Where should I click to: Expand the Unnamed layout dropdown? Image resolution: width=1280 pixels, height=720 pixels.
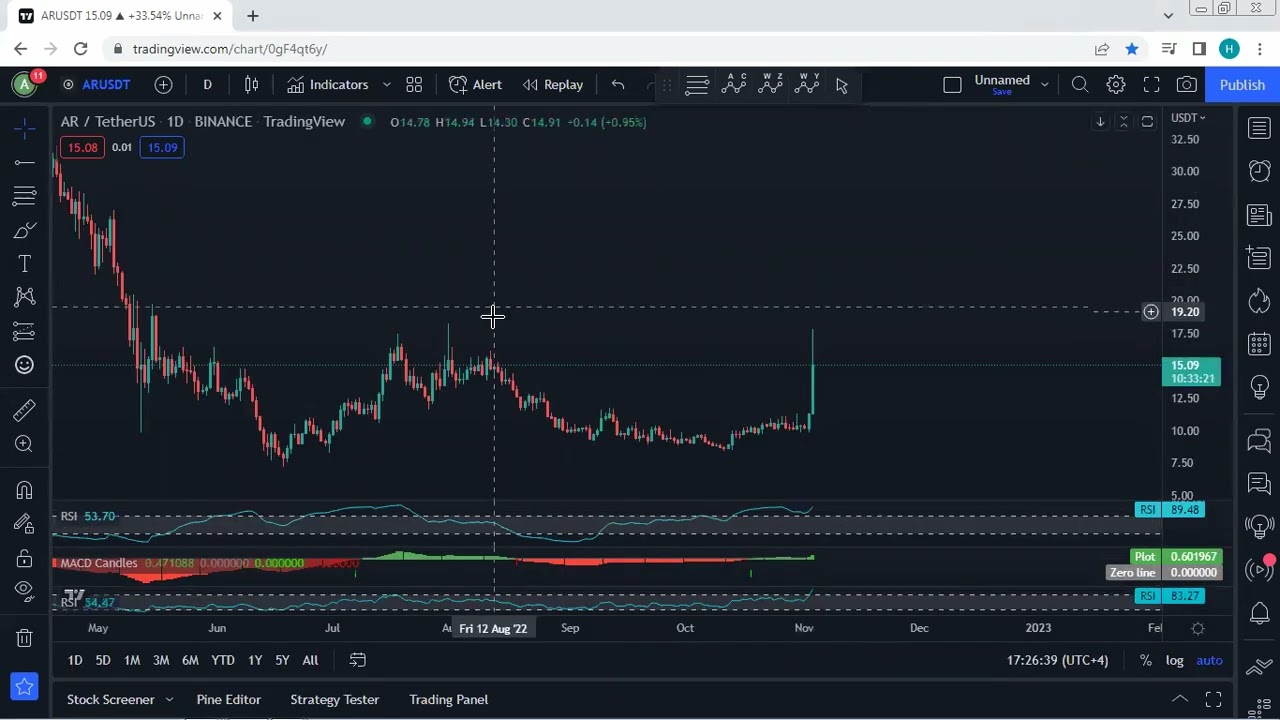1044,85
